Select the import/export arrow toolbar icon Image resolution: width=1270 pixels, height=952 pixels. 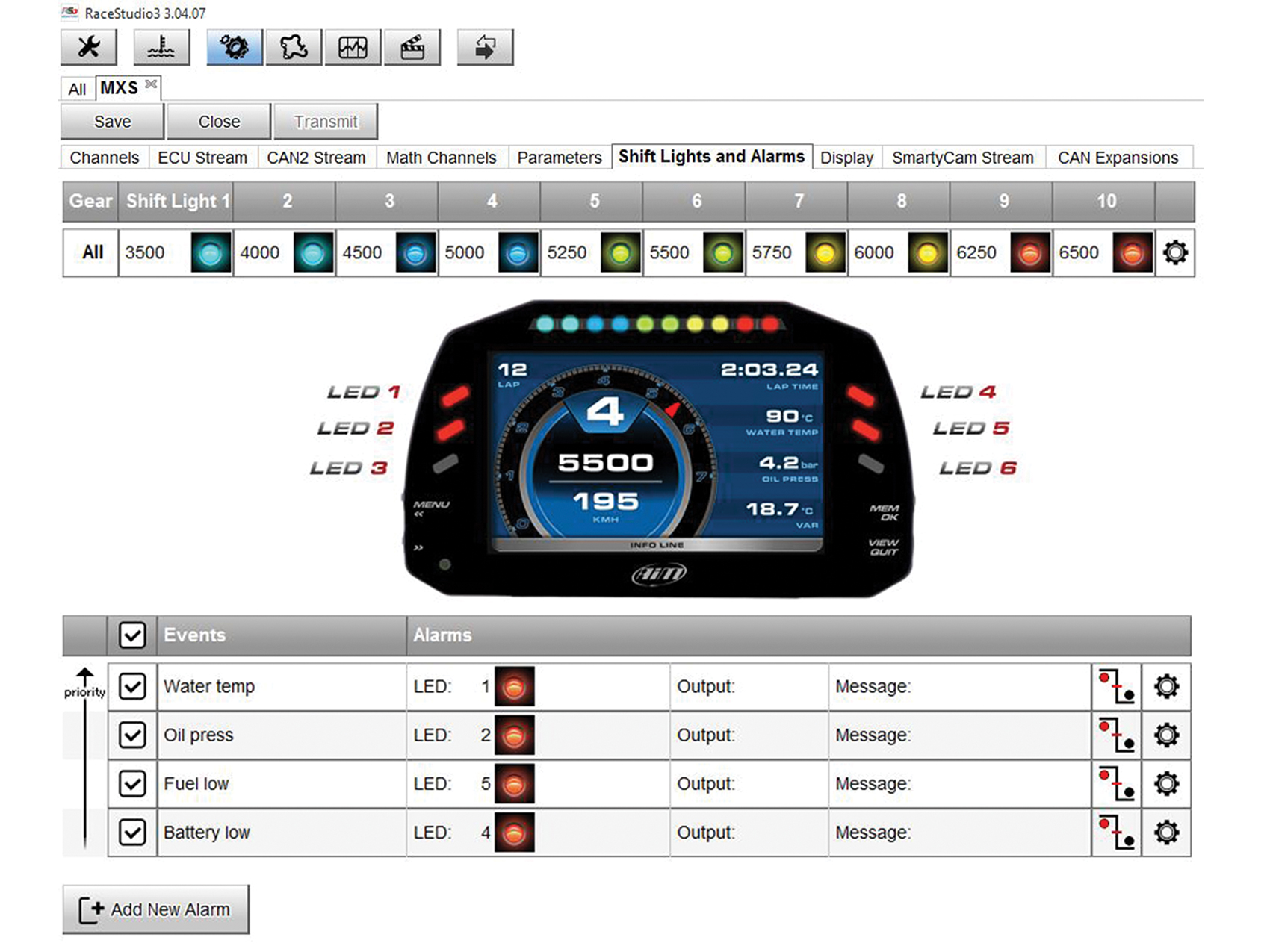coord(486,46)
